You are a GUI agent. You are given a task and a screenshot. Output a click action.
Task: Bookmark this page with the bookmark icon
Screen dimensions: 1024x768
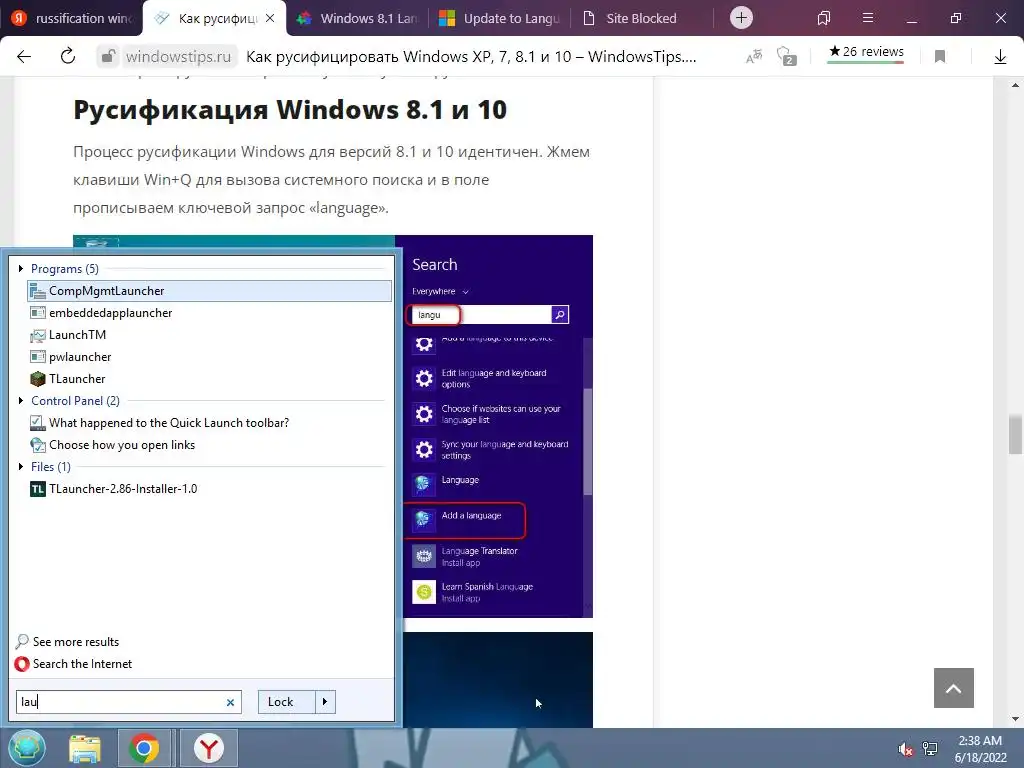(x=940, y=57)
